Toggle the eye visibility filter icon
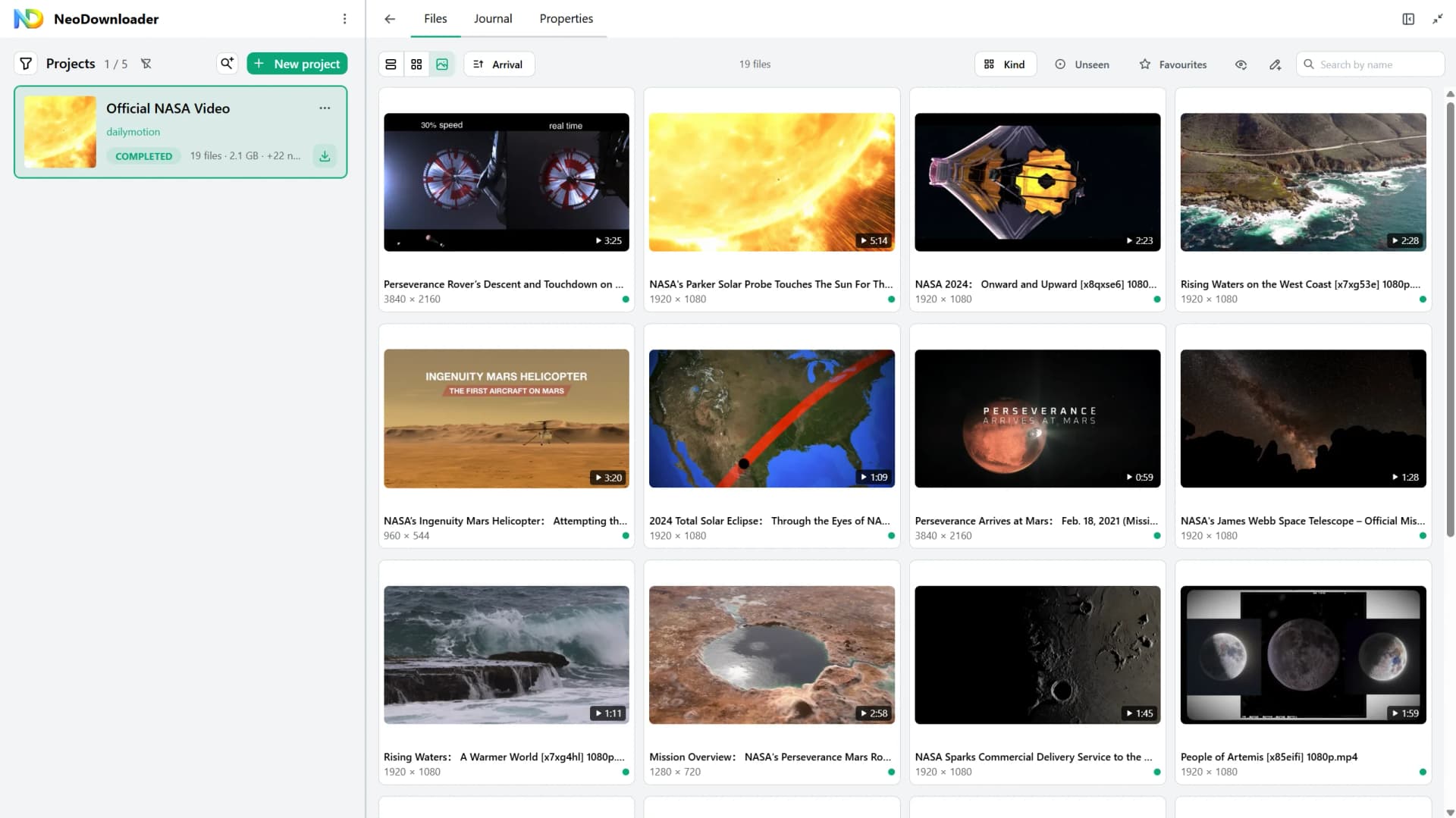The width and height of the screenshot is (1456, 818). tap(1241, 64)
